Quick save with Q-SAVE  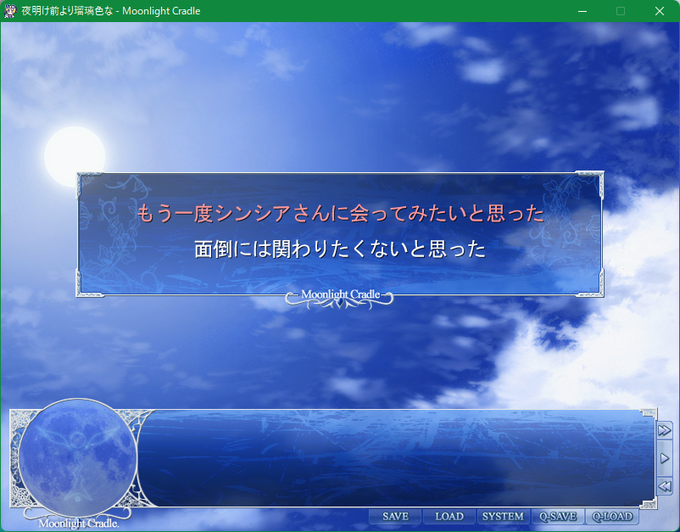click(557, 516)
